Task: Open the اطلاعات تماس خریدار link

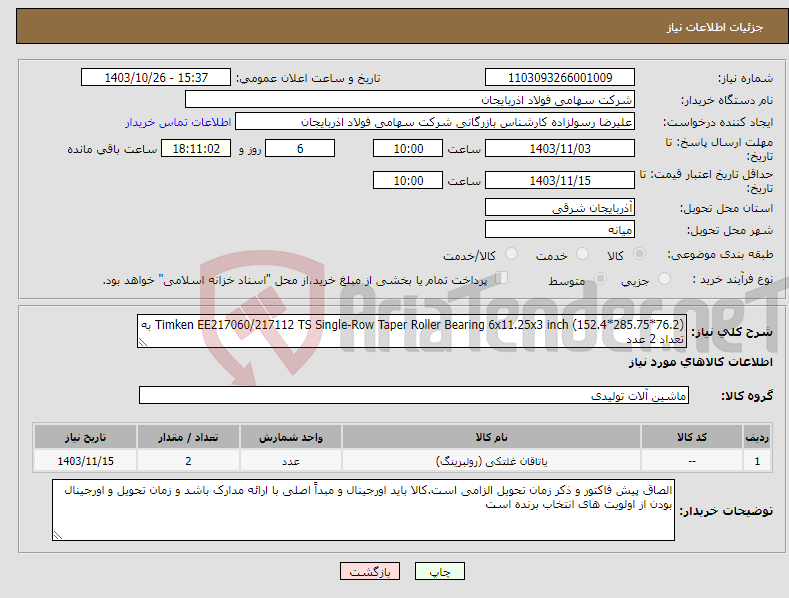Action: click(178, 122)
